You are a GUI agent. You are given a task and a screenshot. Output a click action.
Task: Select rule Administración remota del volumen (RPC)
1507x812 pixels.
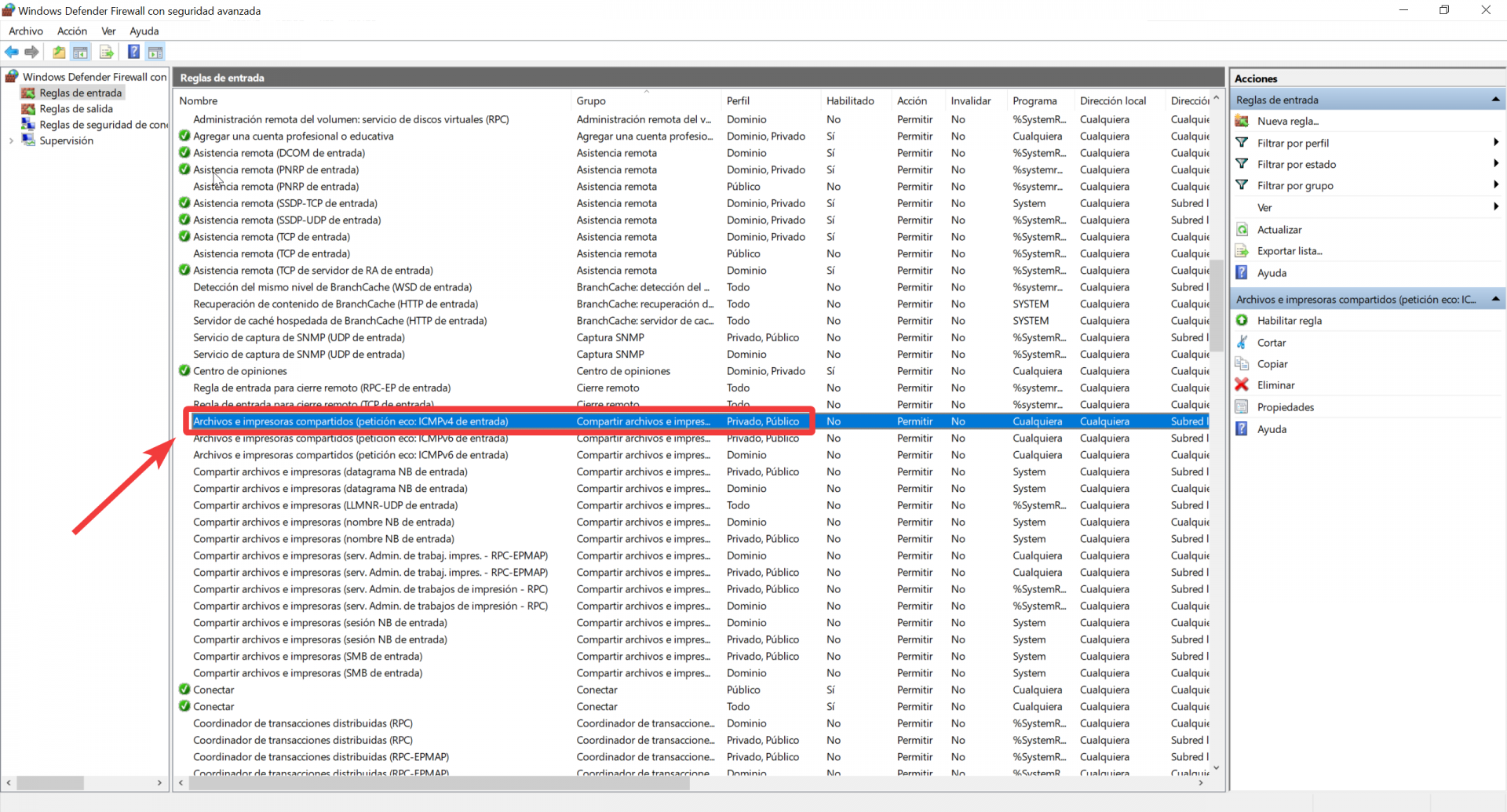(694, 119)
